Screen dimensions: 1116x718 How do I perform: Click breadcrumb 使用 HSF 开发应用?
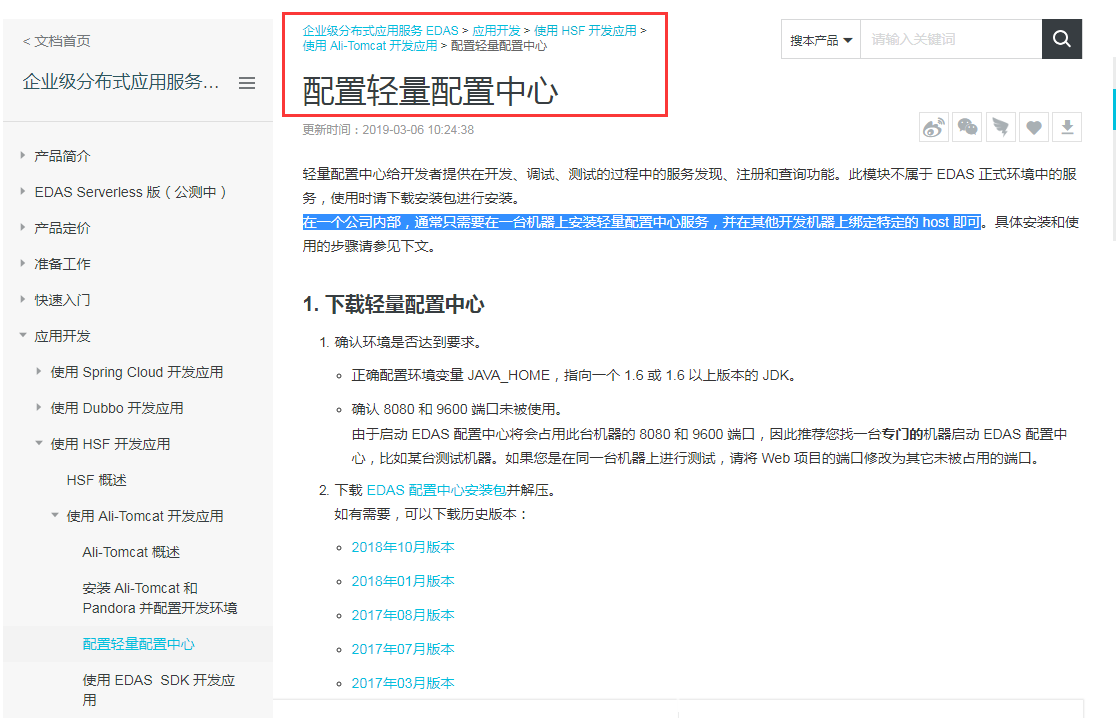585,31
